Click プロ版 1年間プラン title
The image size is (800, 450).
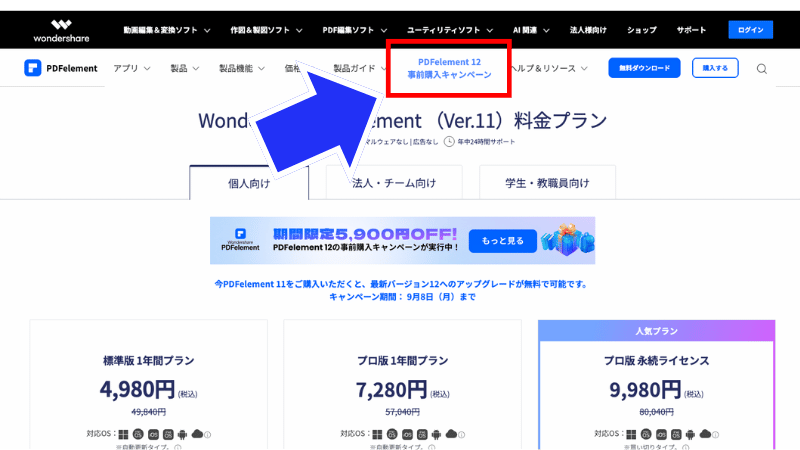(x=403, y=361)
